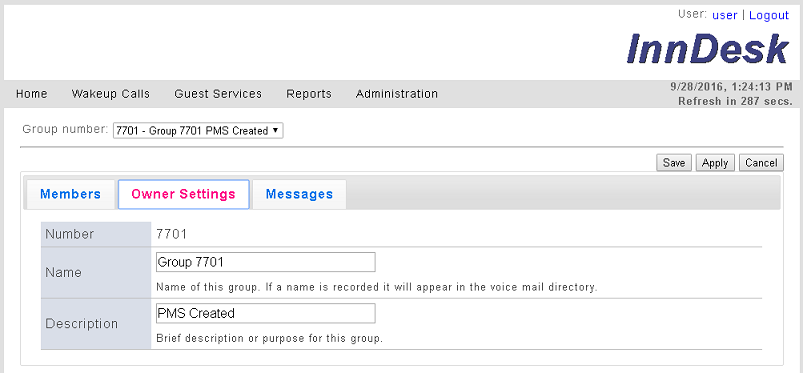Go to the Home menu

click(x=32, y=94)
